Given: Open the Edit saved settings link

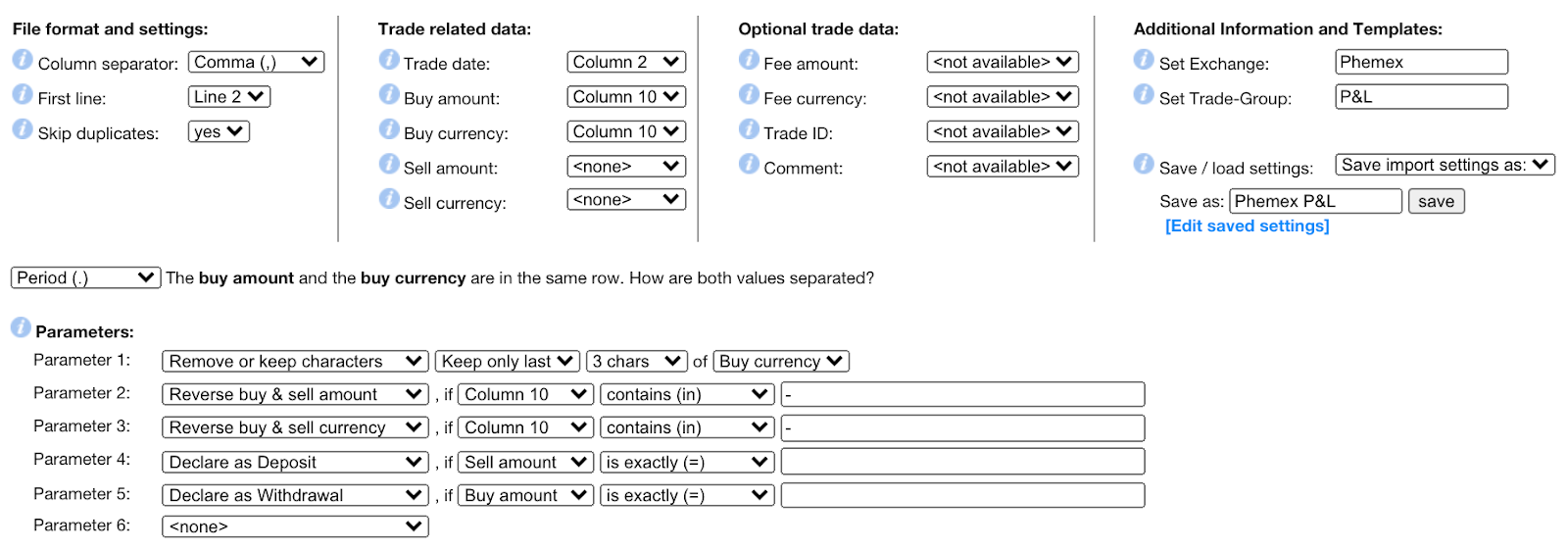Looking at the screenshot, I should [x=1247, y=225].
